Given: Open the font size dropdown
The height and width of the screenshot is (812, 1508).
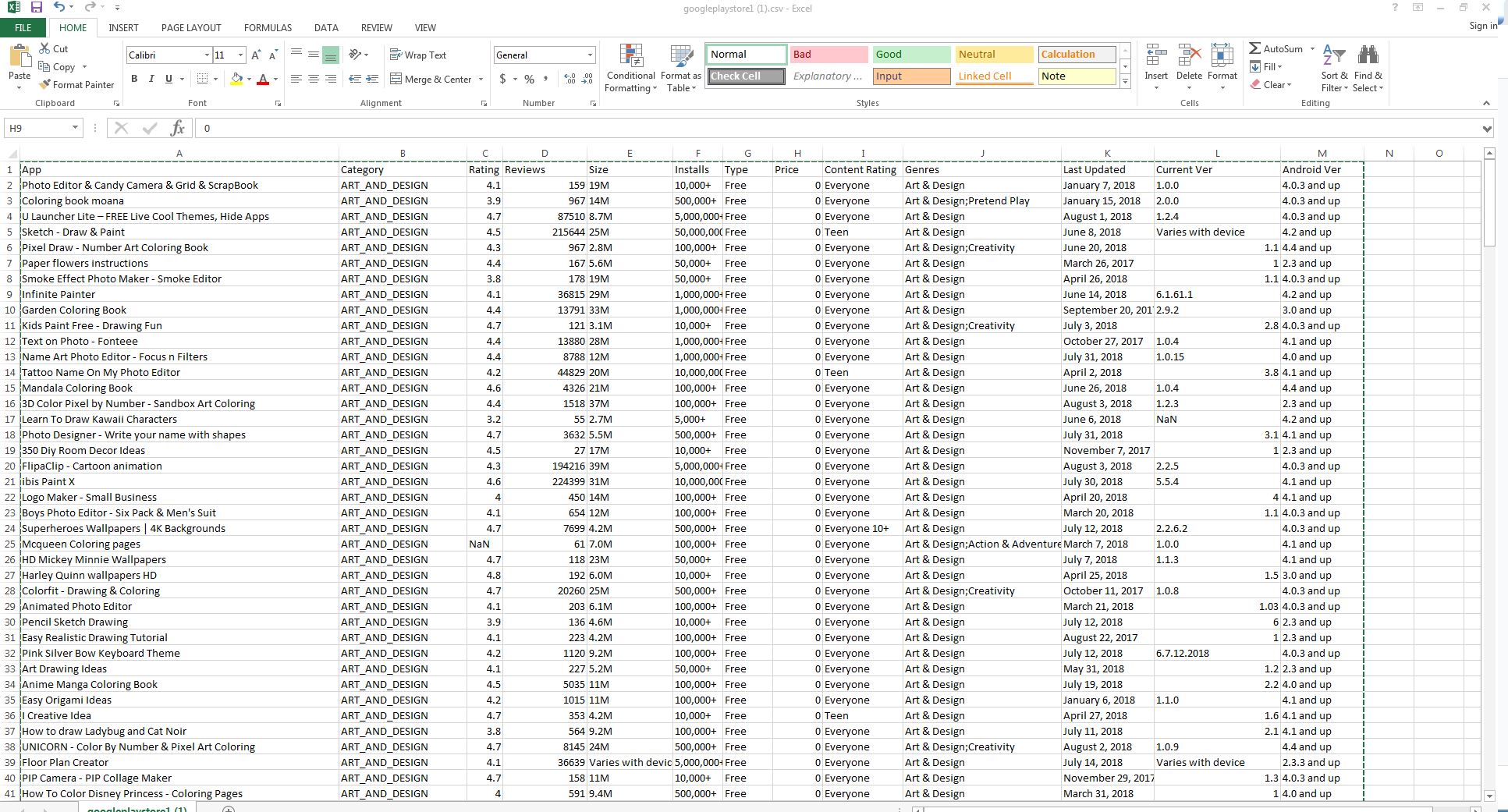Looking at the screenshot, I should [x=240, y=55].
